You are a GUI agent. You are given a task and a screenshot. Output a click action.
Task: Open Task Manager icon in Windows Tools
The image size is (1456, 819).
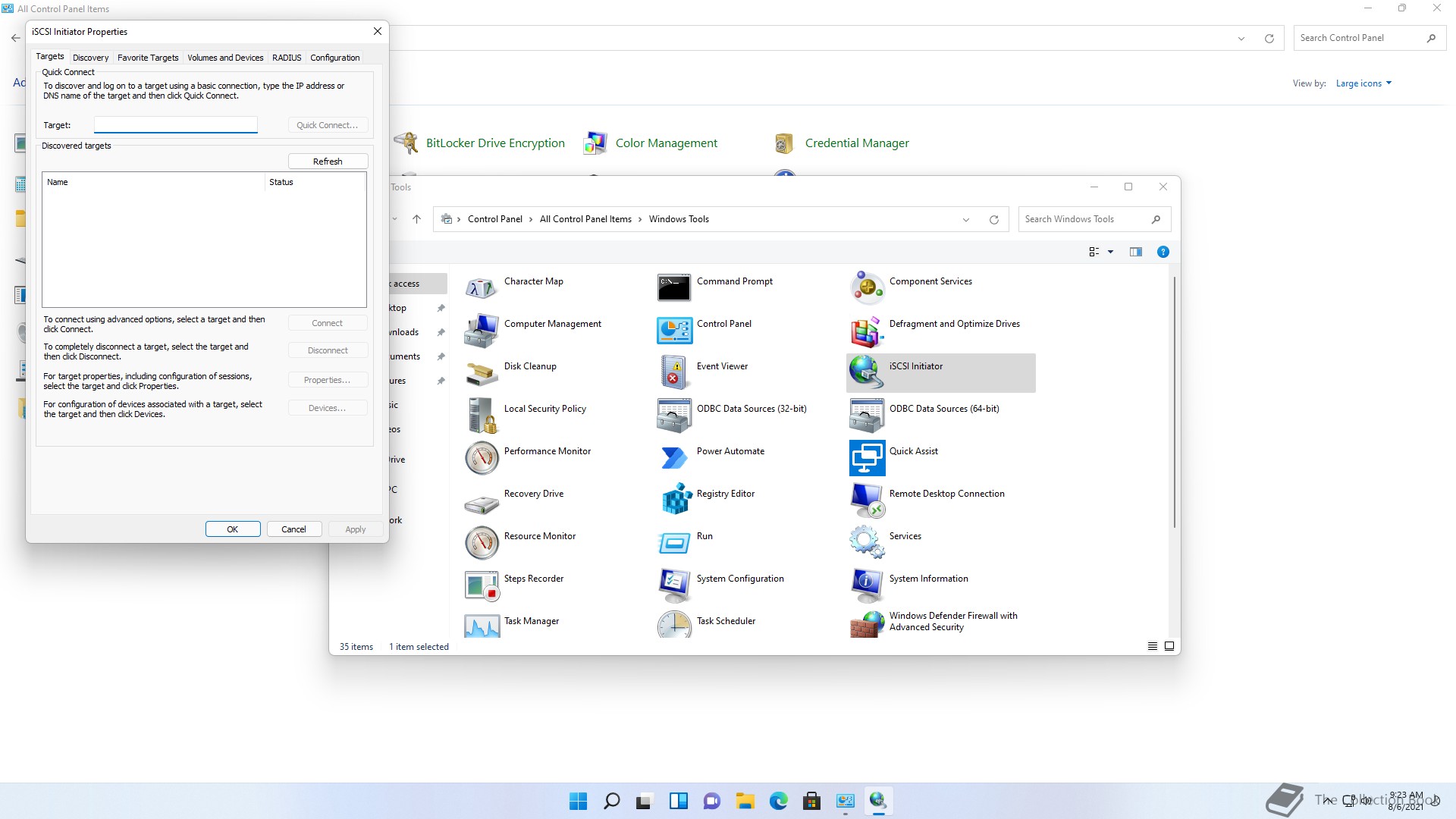point(482,624)
